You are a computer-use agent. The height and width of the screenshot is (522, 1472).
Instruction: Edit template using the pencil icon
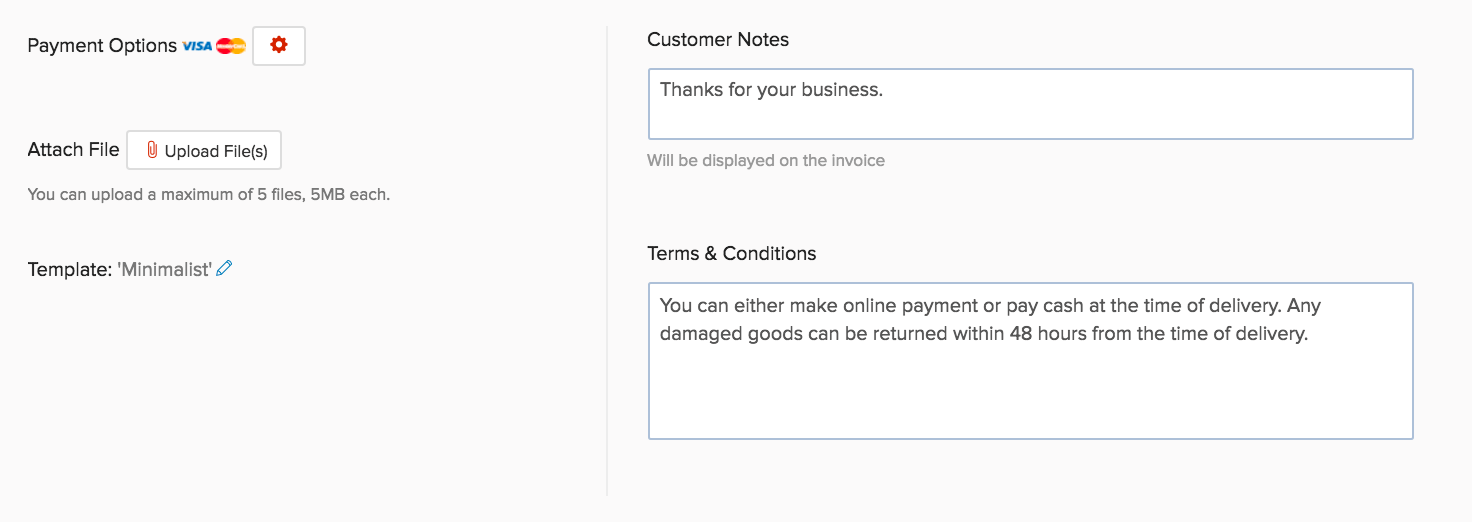[x=224, y=268]
